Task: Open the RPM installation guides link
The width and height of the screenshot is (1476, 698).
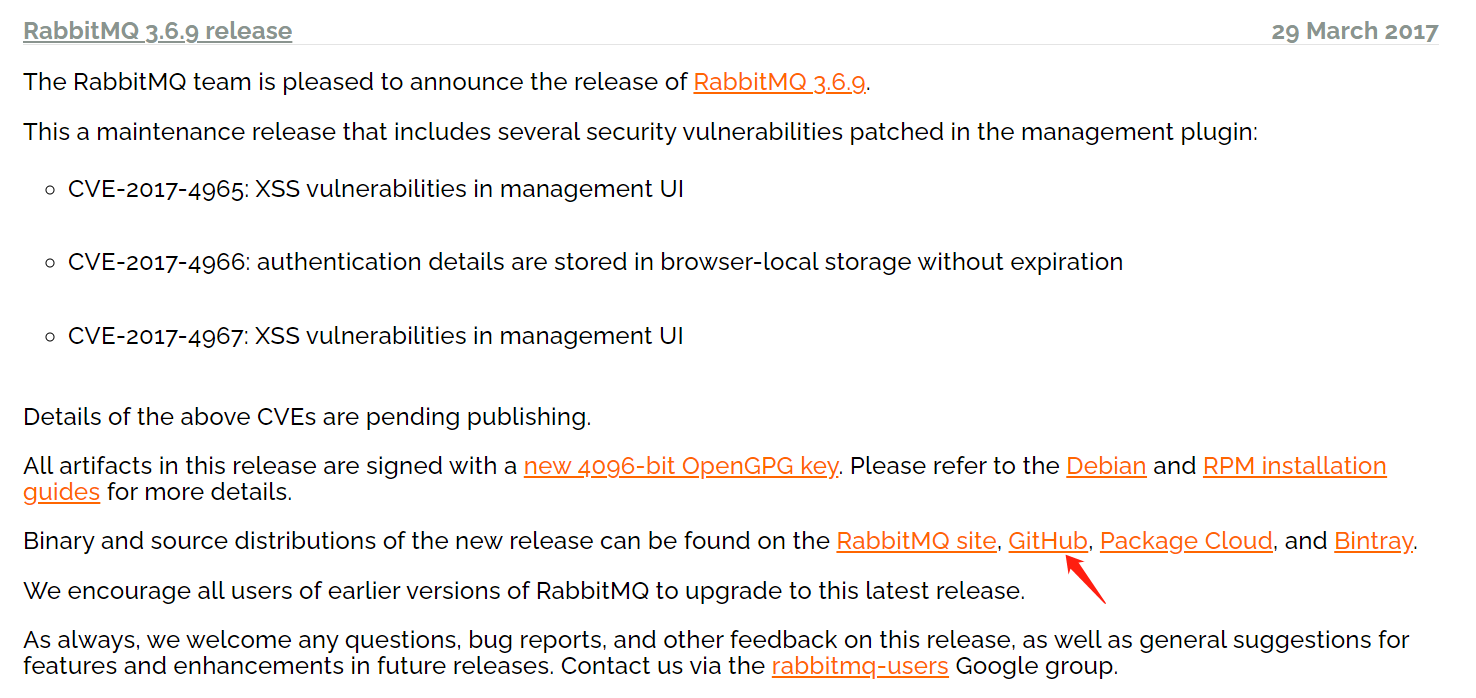Action: (1294, 466)
